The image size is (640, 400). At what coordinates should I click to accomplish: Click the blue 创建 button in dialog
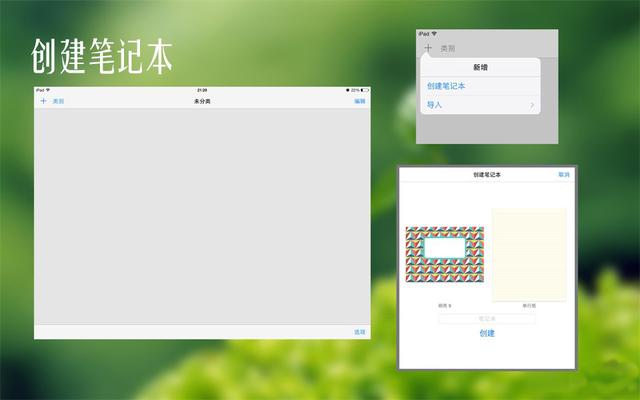(487, 333)
